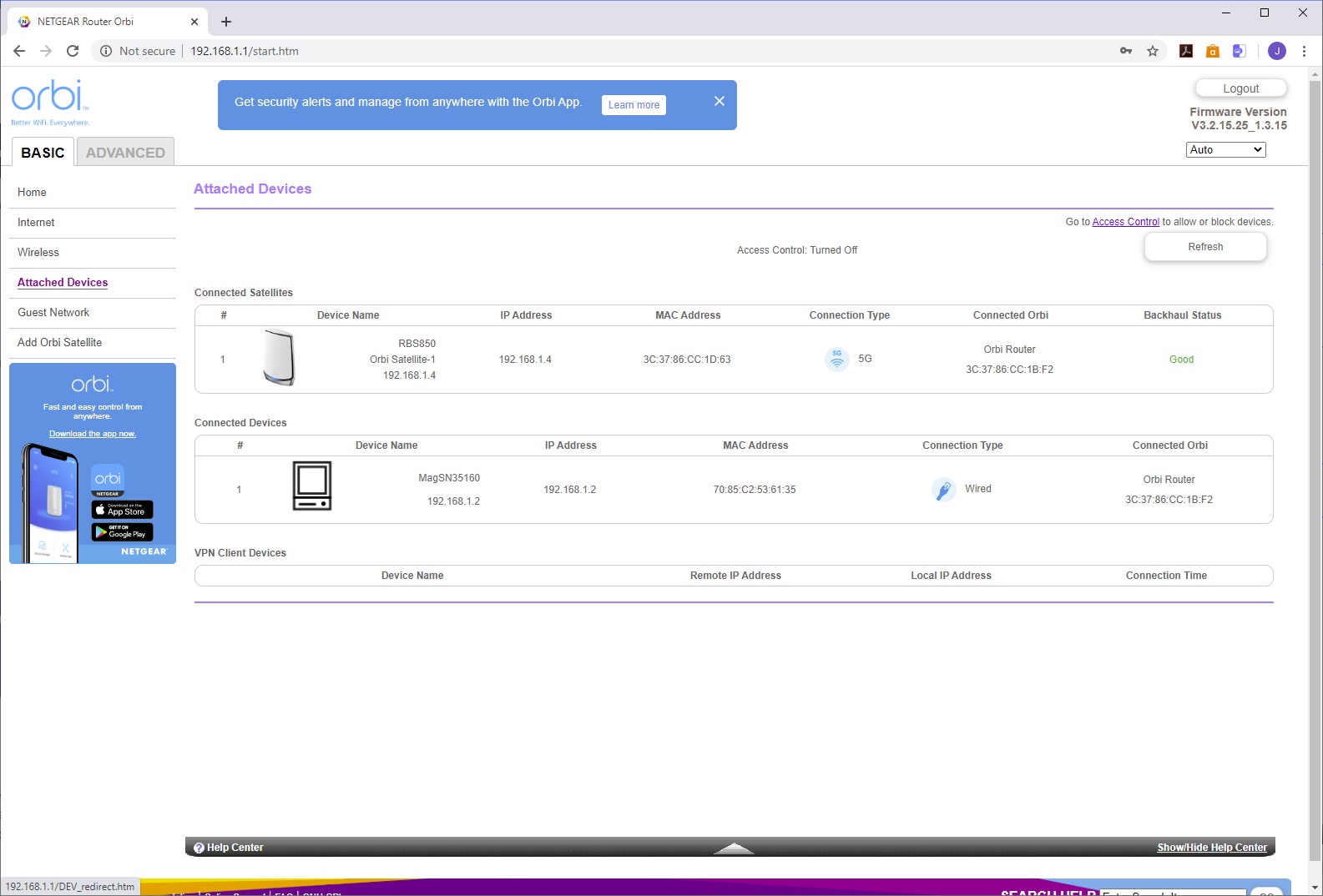Reload the router page

click(x=73, y=51)
